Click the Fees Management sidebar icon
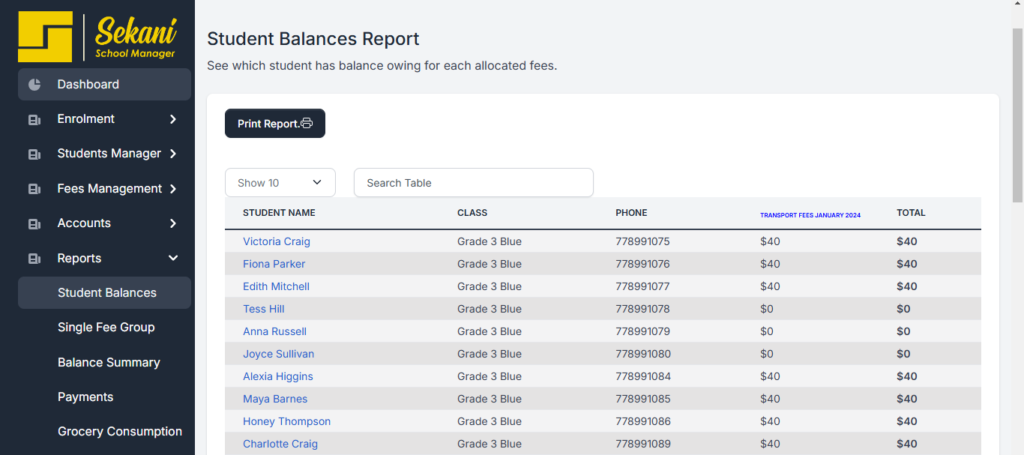 [x=35, y=189]
